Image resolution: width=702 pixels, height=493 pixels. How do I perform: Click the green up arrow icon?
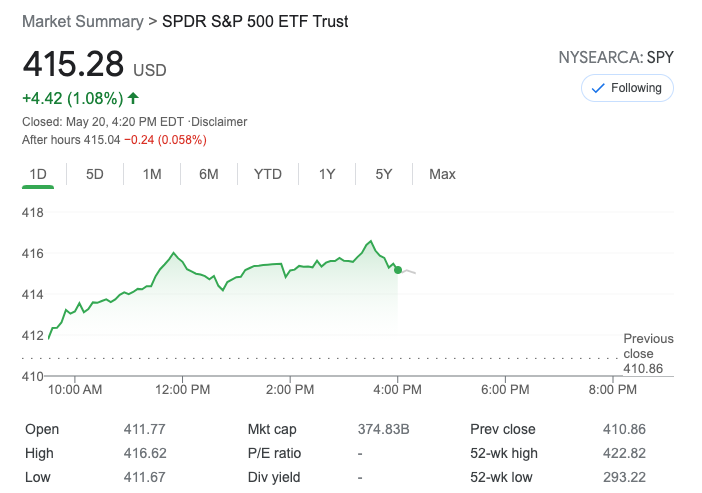click(134, 99)
